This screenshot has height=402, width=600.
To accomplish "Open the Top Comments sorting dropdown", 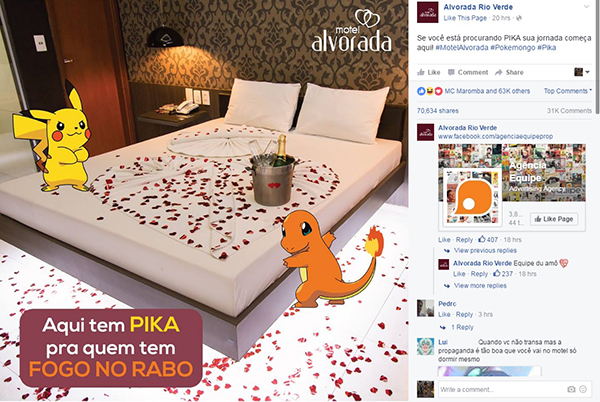I will [568, 91].
